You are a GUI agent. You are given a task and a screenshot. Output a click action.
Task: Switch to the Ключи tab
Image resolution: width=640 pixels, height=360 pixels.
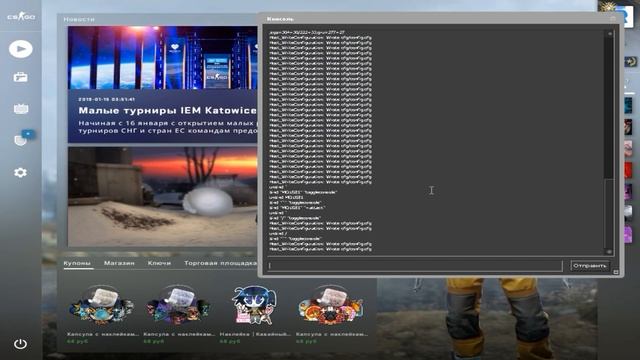point(159,263)
